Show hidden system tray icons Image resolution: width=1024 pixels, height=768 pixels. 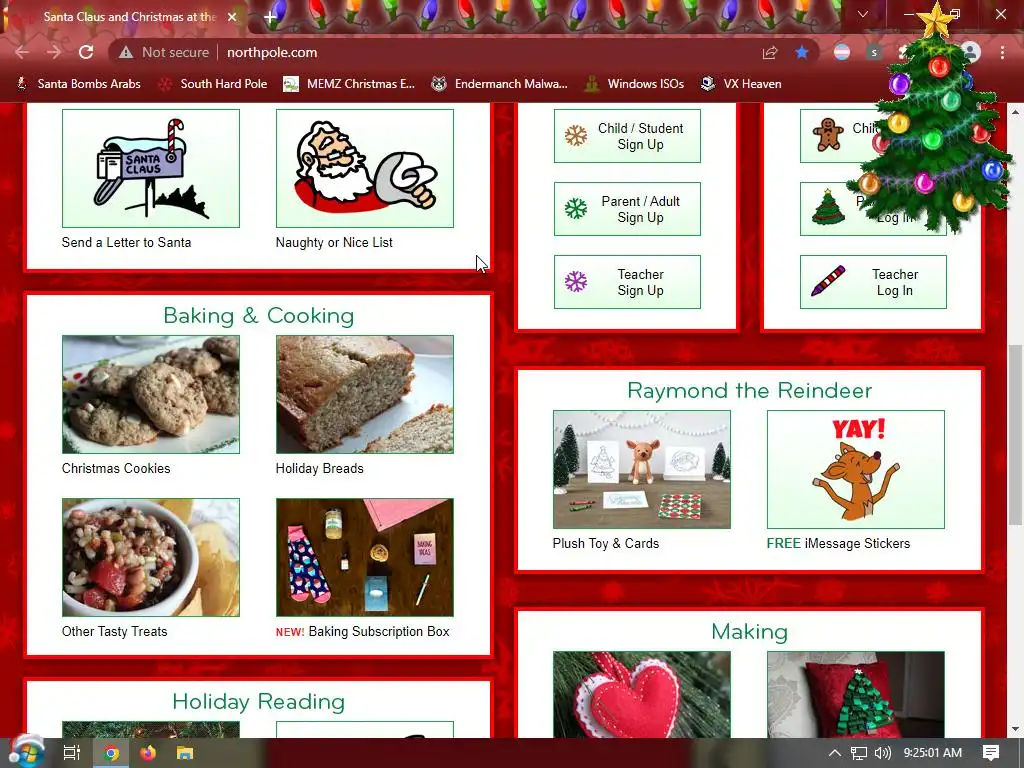point(835,753)
